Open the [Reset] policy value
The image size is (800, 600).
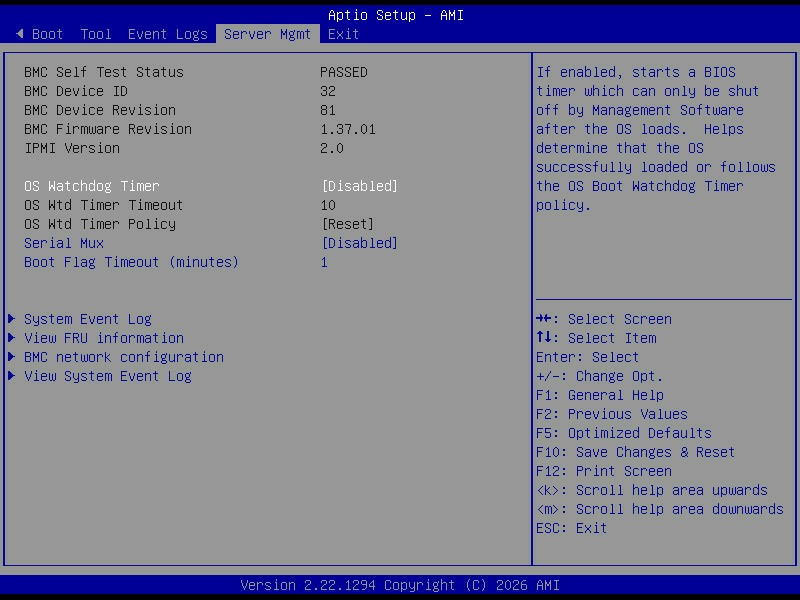[x=347, y=224]
